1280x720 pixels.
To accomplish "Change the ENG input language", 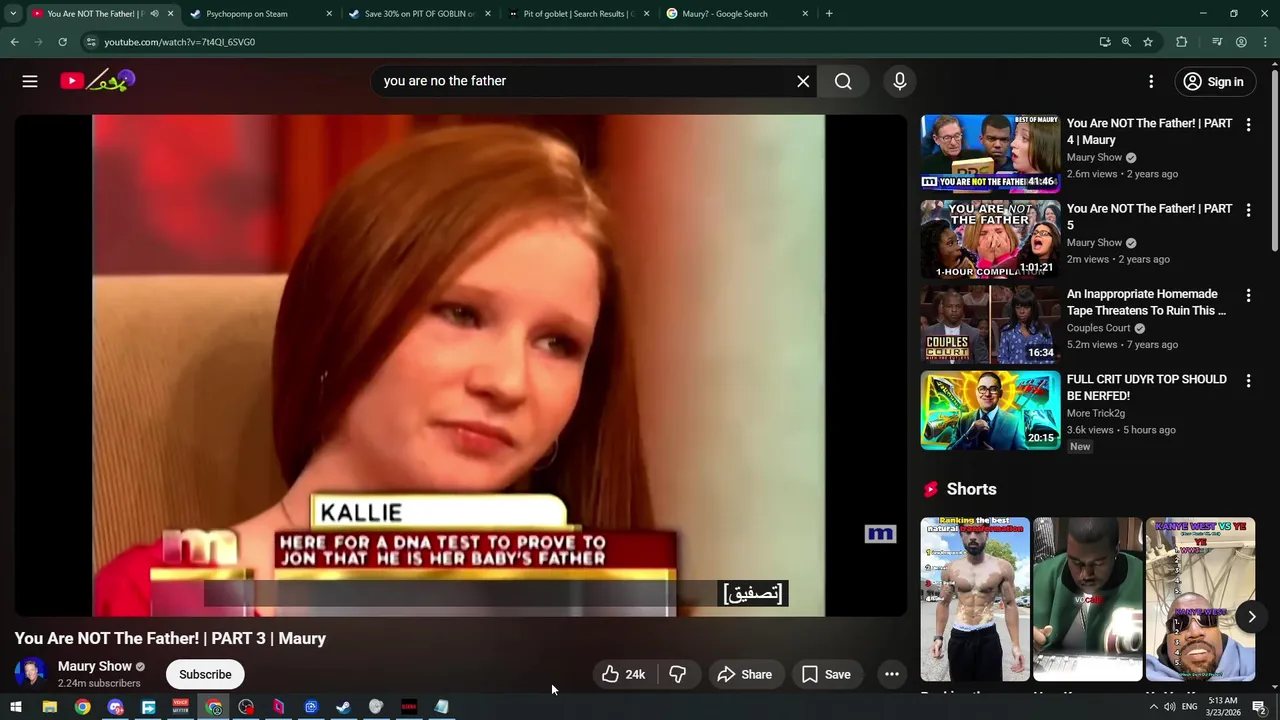I will coord(1190,707).
